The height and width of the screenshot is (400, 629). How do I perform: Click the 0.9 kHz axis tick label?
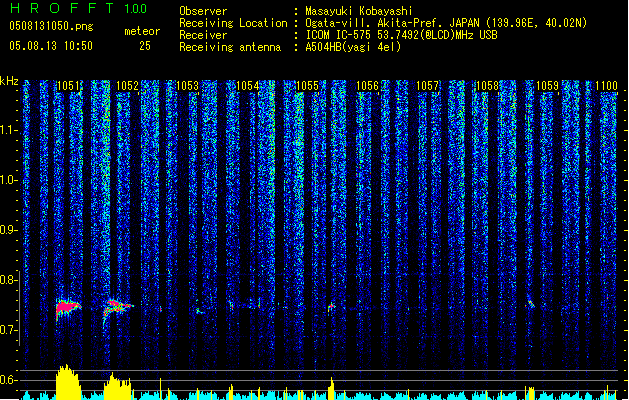point(8,230)
